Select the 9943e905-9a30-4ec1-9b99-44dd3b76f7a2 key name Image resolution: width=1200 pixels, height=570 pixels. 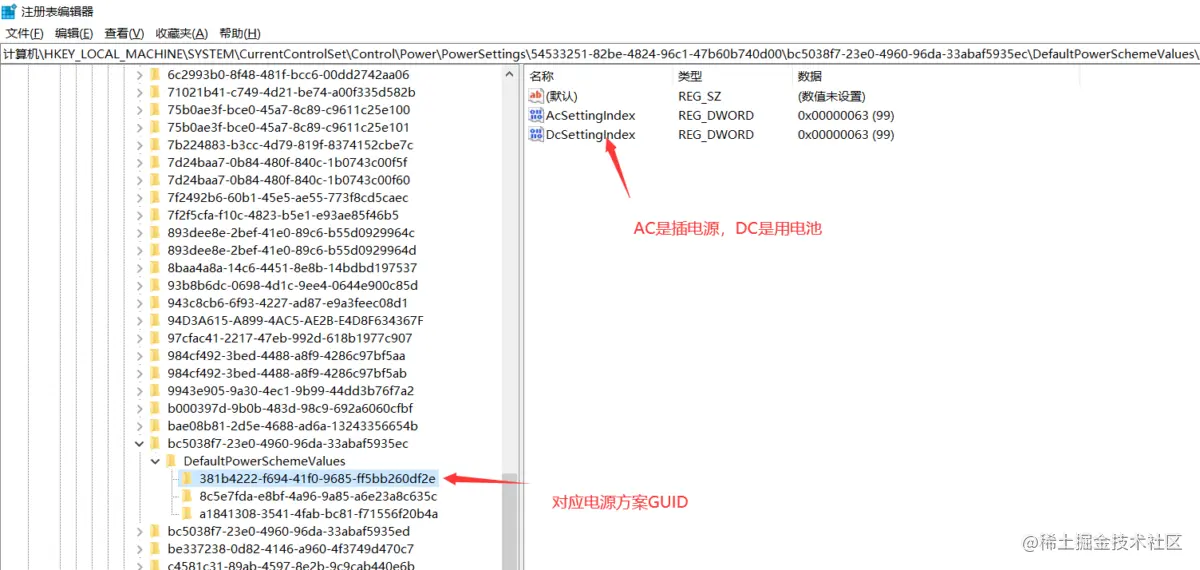click(x=290, y=391)
